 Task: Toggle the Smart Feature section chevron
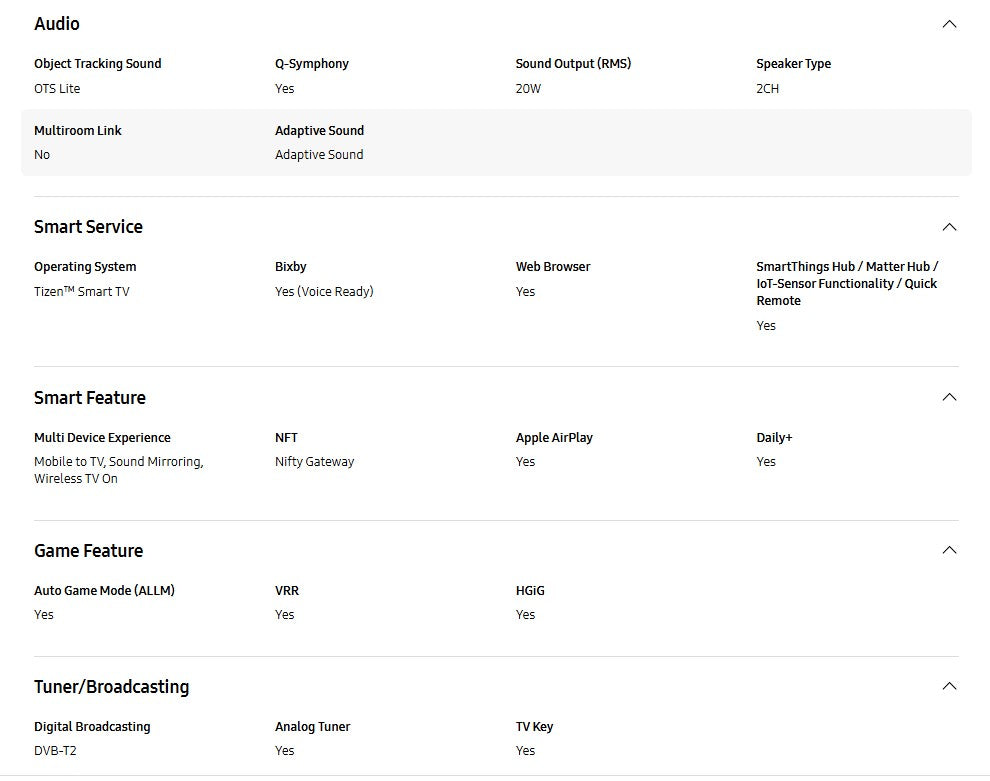tap(949, 397)
